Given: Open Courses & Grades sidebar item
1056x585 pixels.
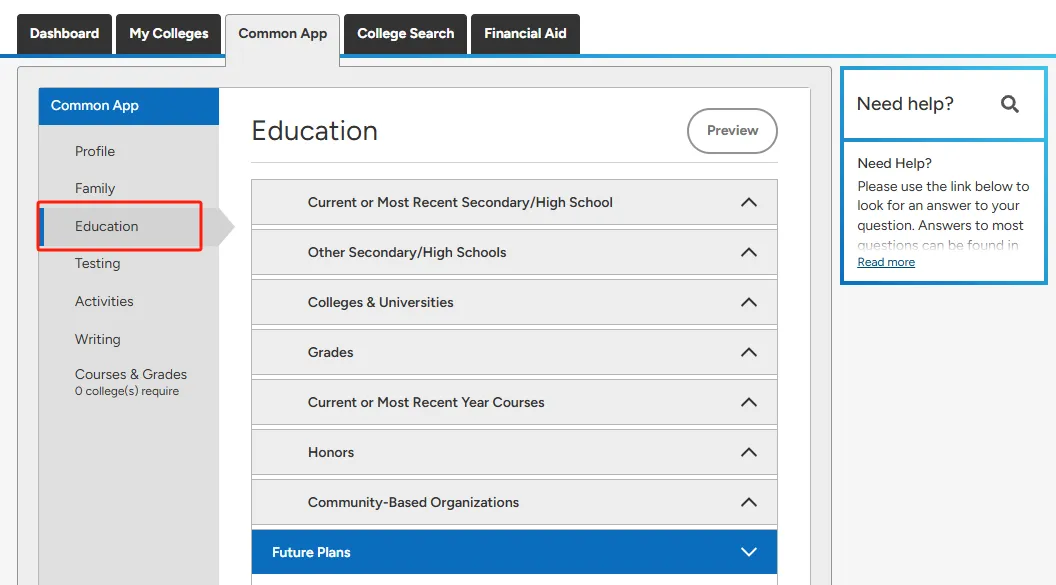Looking at the screenshot, I should click(131, 375).
